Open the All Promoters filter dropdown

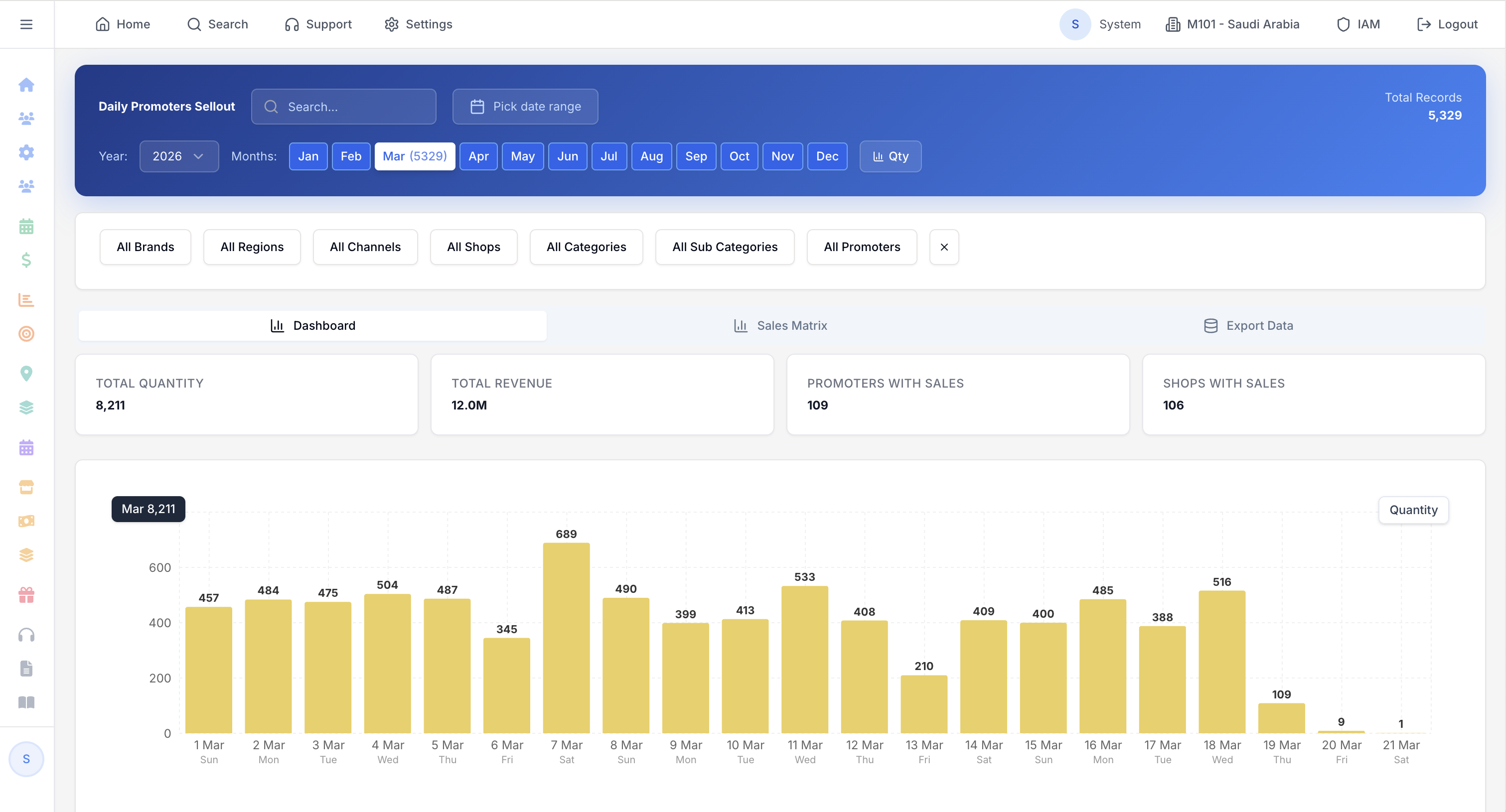[x=861, y=247]
